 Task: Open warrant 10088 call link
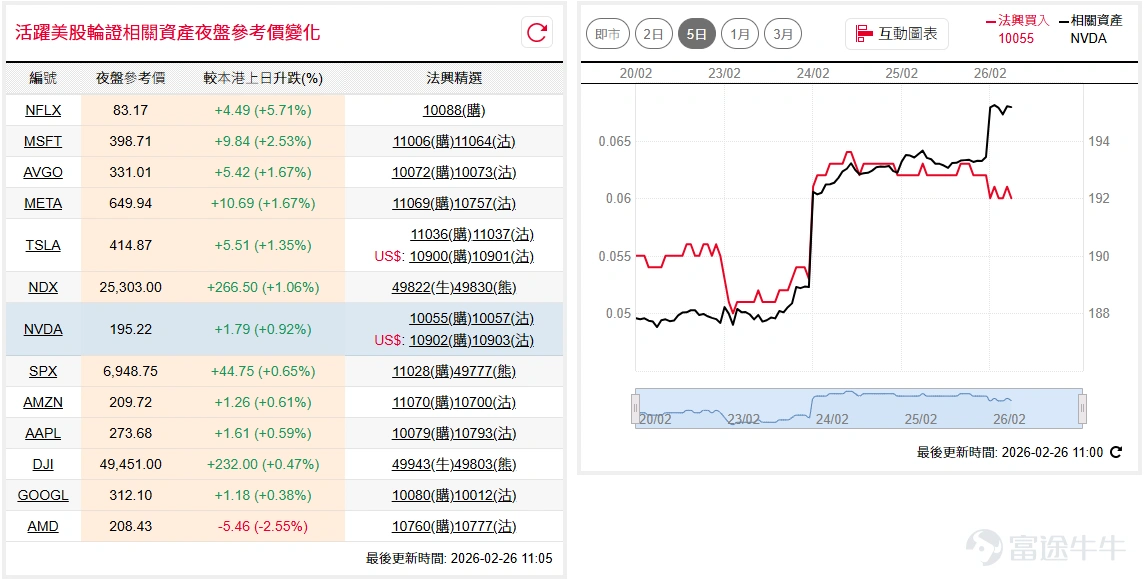click(x=454, y=110)
